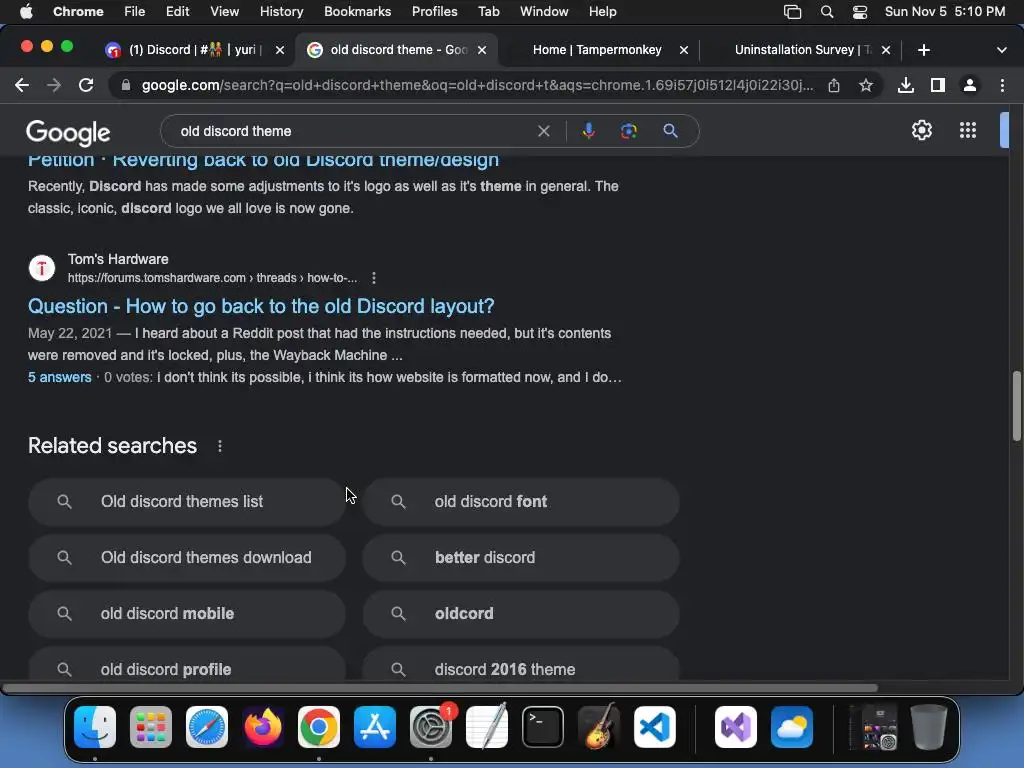This screenshot has width=1024, height=768.
Task: Open the Chrome profile icon
Action: pos(970,86)
